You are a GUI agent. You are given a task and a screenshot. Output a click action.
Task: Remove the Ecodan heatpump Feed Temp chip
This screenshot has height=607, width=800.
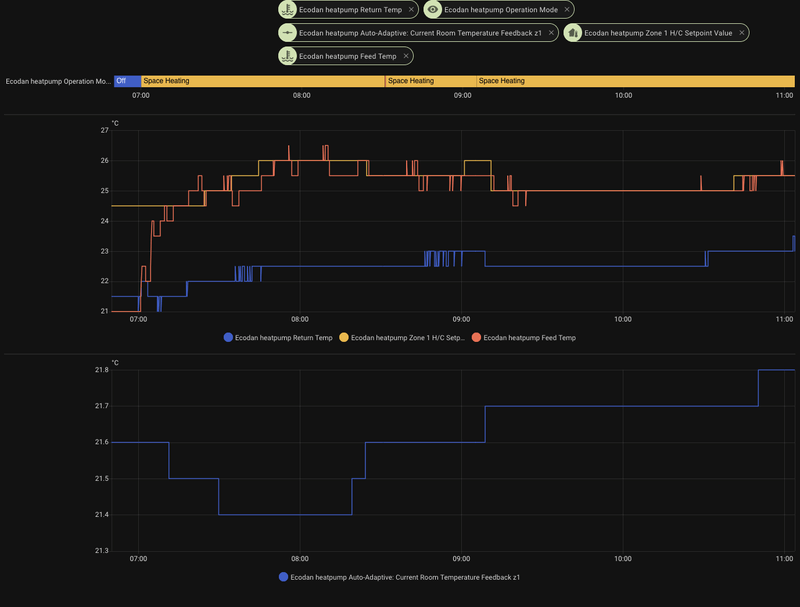pos(406,56)
